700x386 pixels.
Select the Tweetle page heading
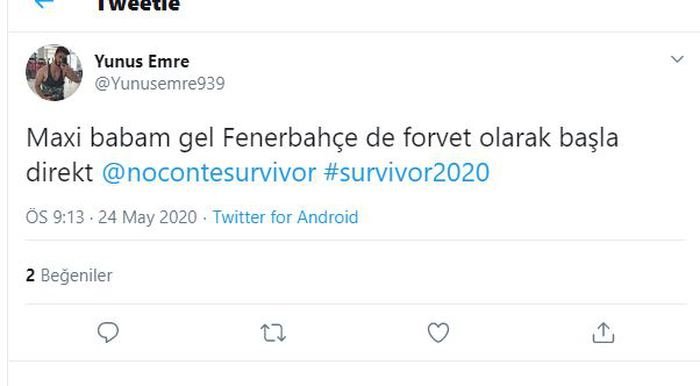coord(138,5)
